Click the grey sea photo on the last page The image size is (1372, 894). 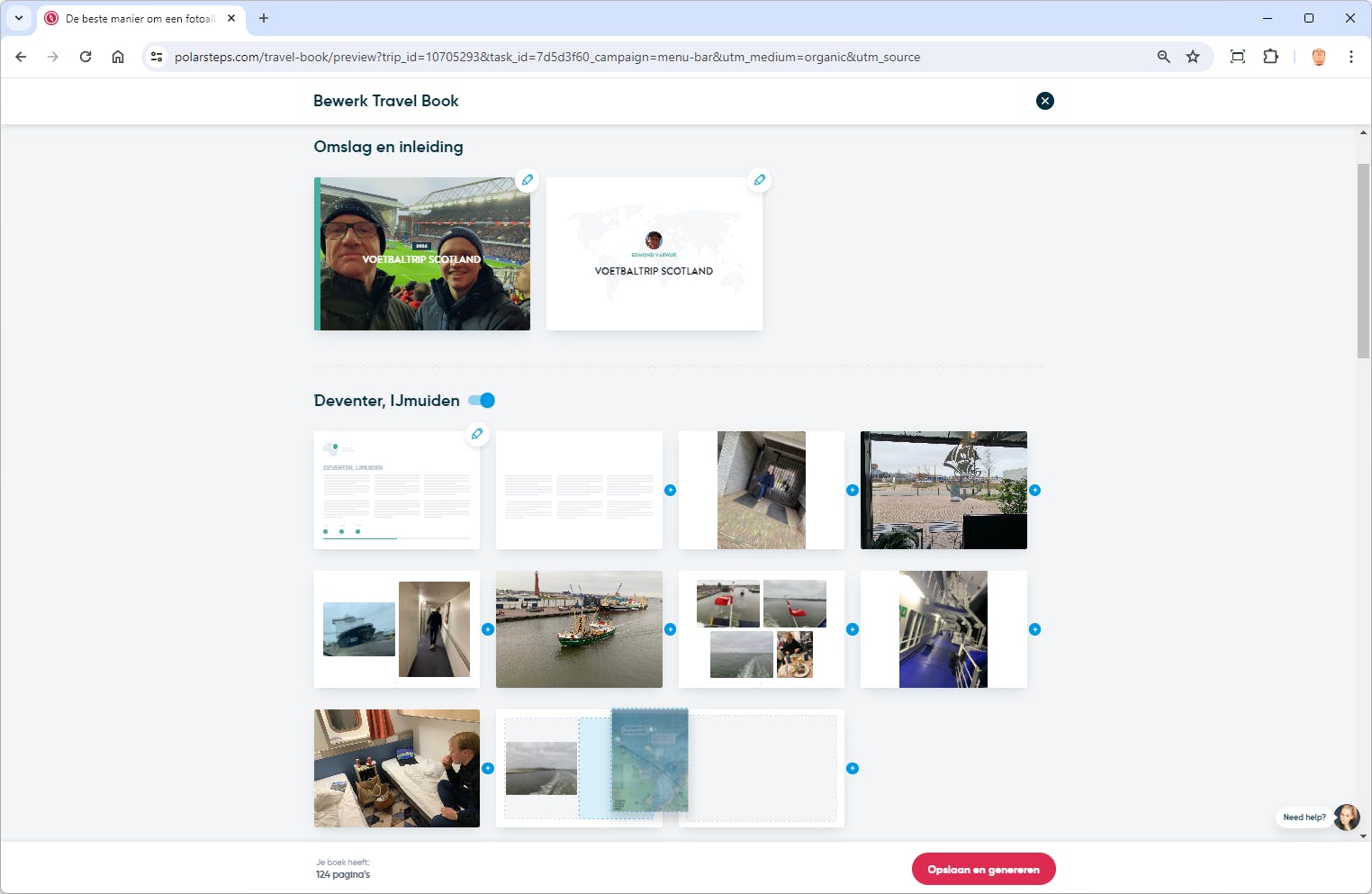tap(541, 768)
